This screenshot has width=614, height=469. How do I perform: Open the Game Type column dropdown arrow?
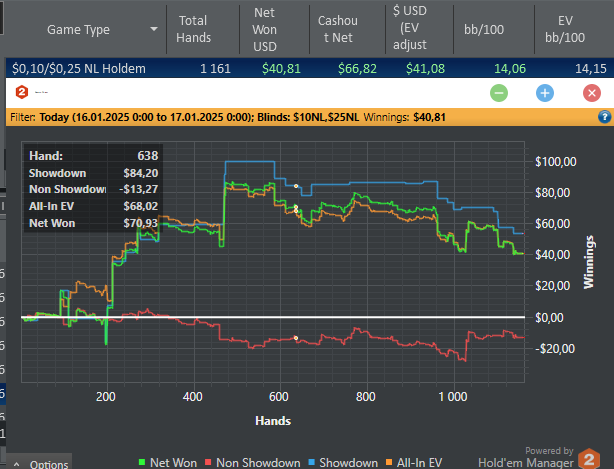pos(154,29)
